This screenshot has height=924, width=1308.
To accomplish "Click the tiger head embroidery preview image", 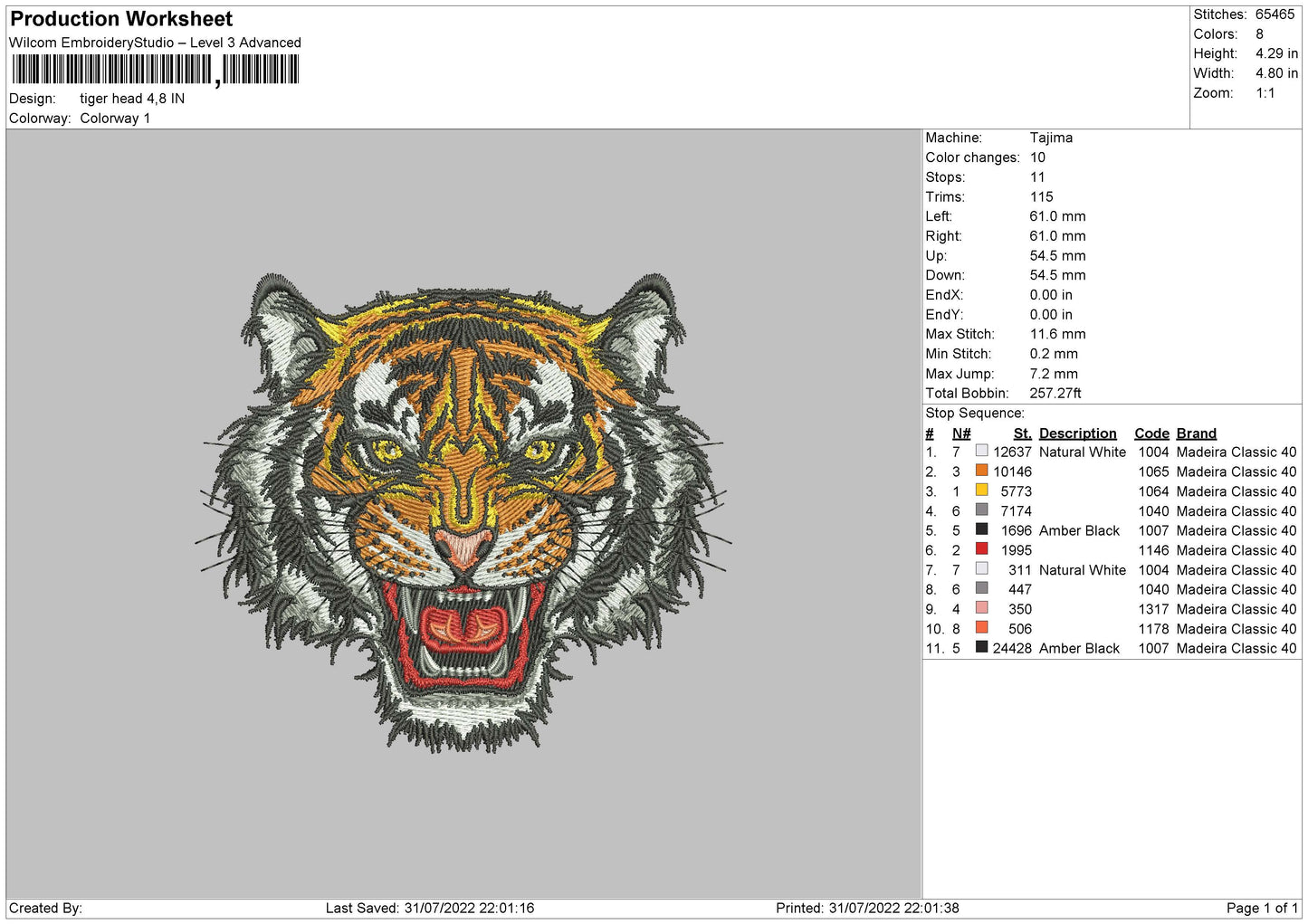I will (x=463, y=512).
